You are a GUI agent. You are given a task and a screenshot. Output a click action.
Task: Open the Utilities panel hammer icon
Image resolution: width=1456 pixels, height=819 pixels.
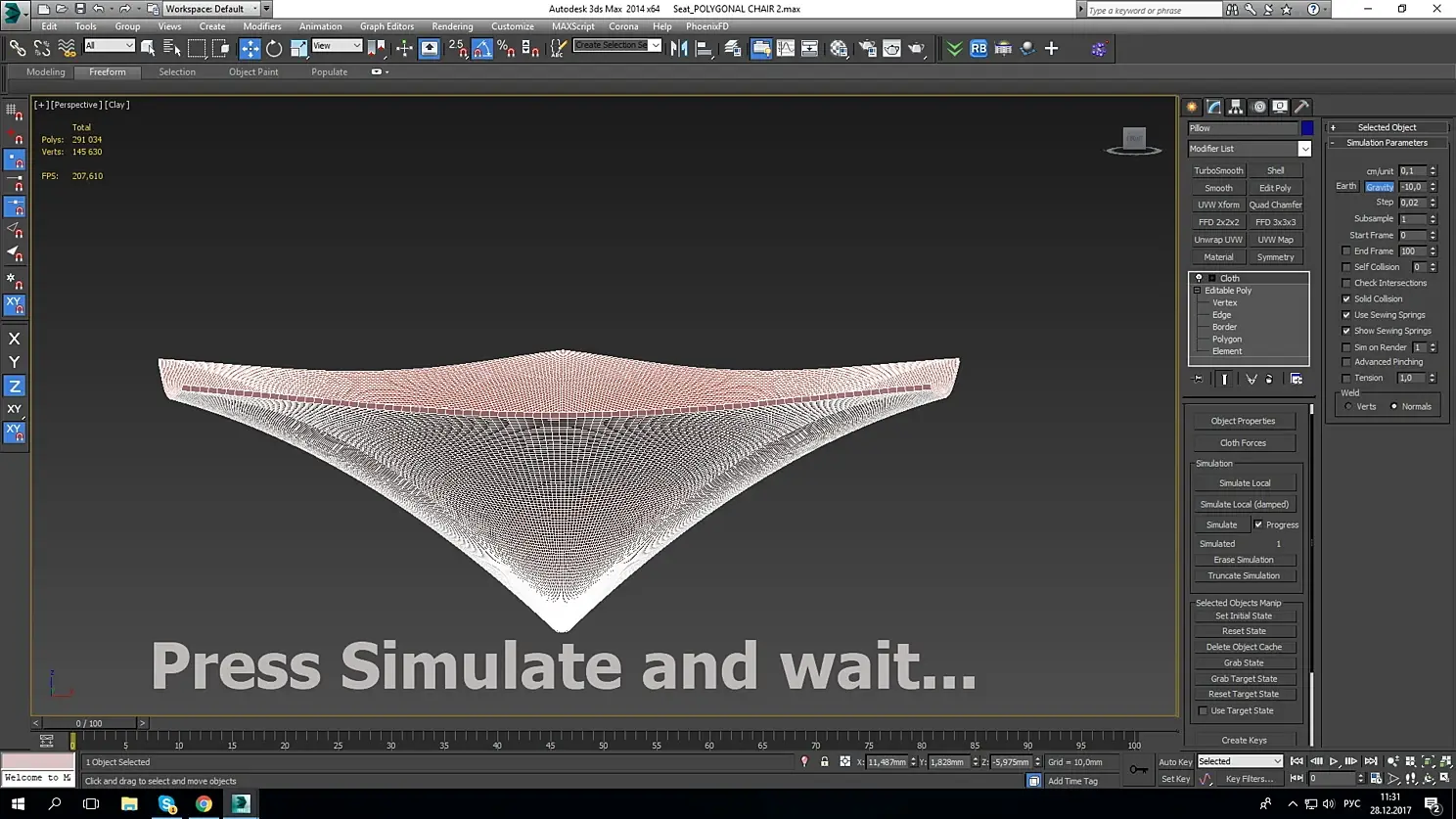(x=1301, y=107)
